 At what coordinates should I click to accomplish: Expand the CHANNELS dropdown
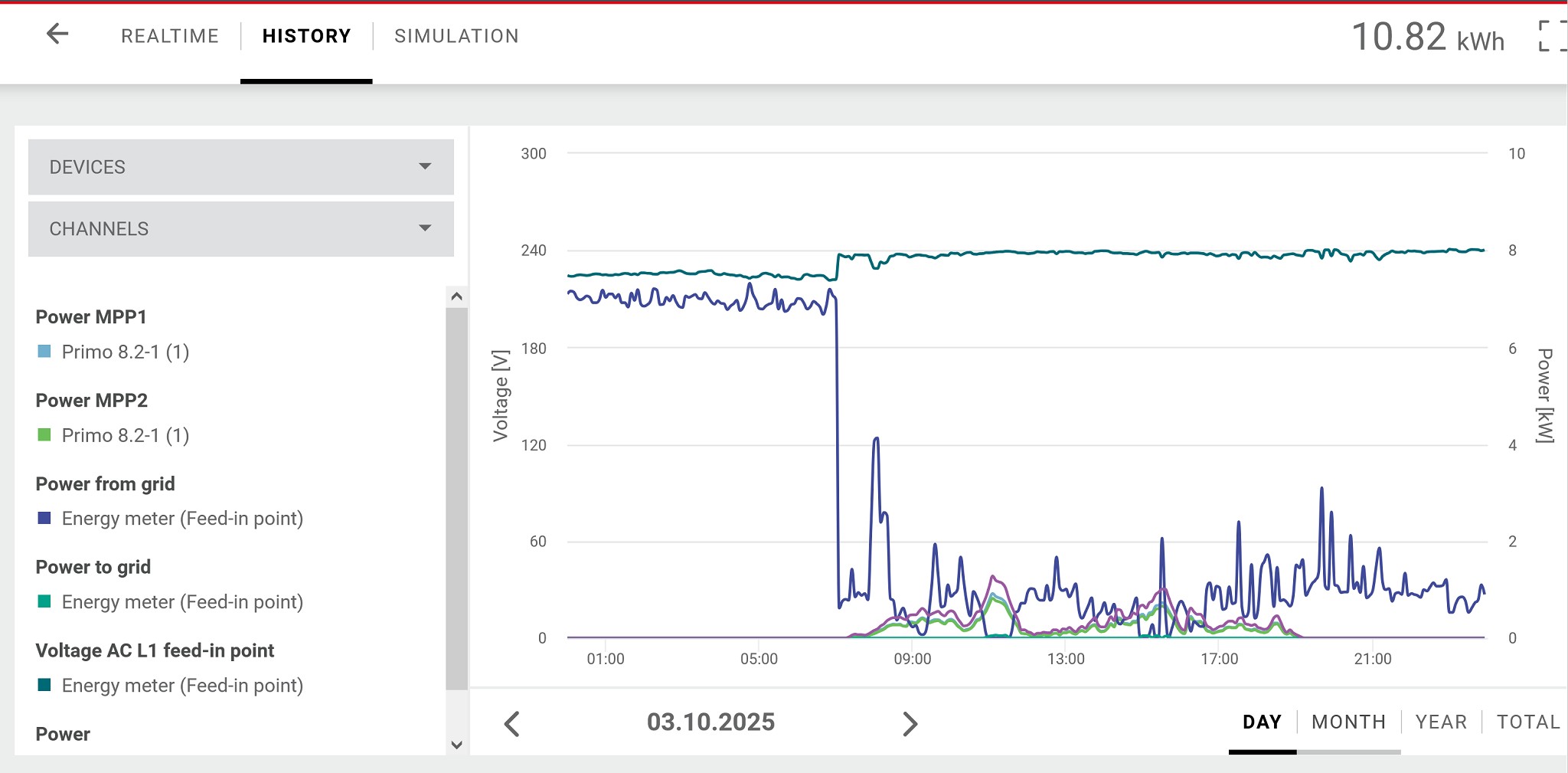coord(240,229)
